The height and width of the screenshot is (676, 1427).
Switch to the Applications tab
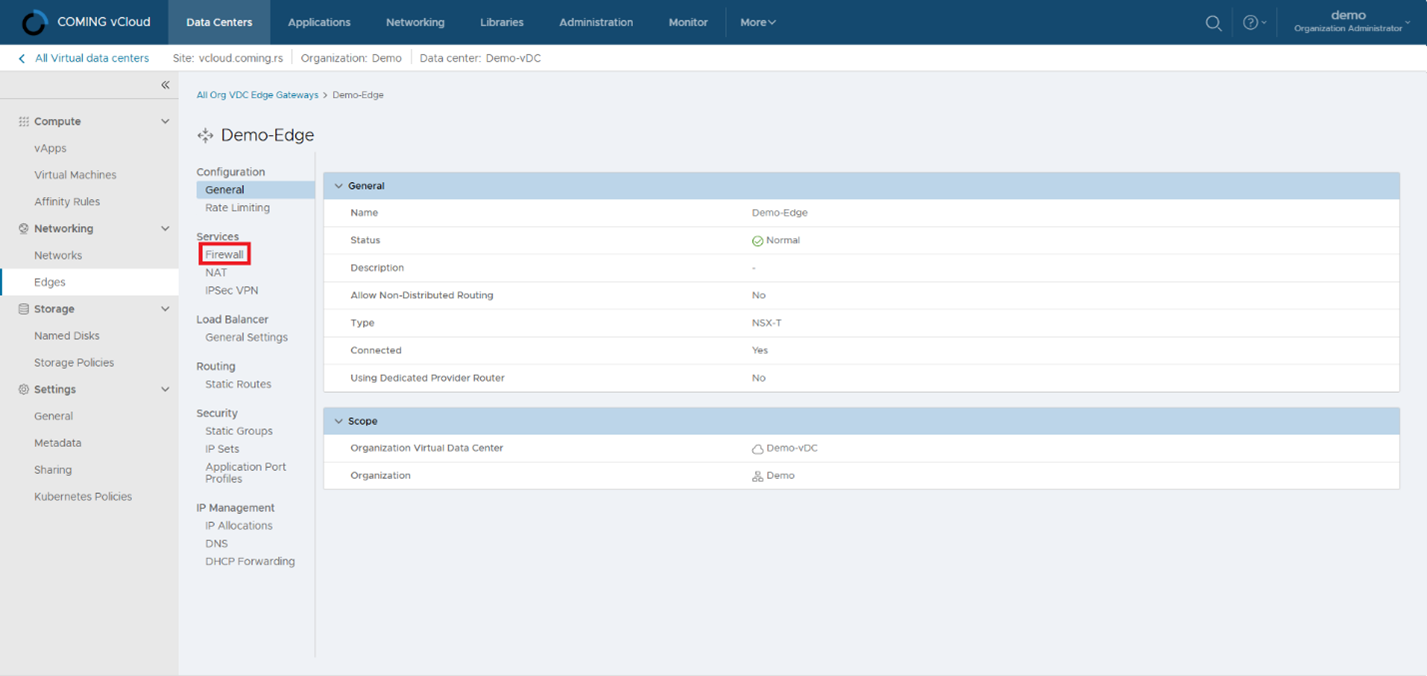point(319,22)
